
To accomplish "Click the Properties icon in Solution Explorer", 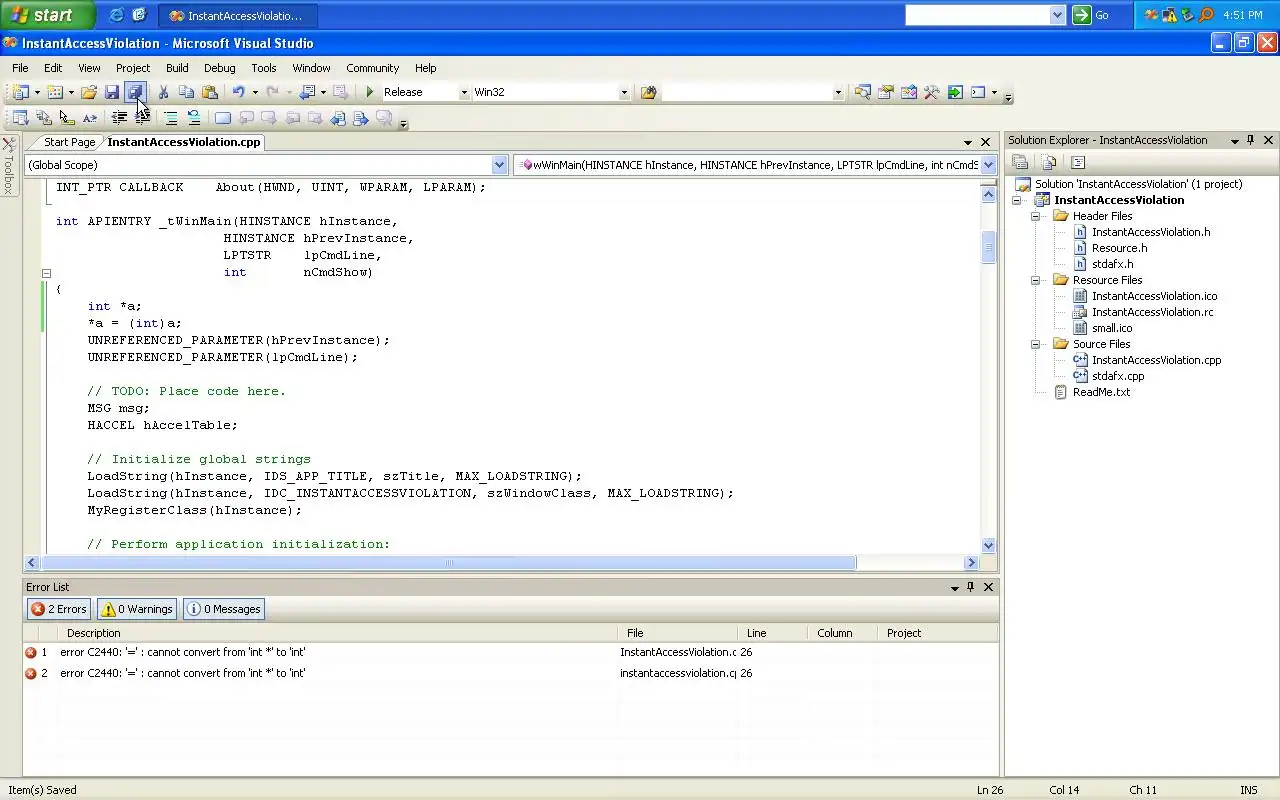I will click(x=1020, y=162).
